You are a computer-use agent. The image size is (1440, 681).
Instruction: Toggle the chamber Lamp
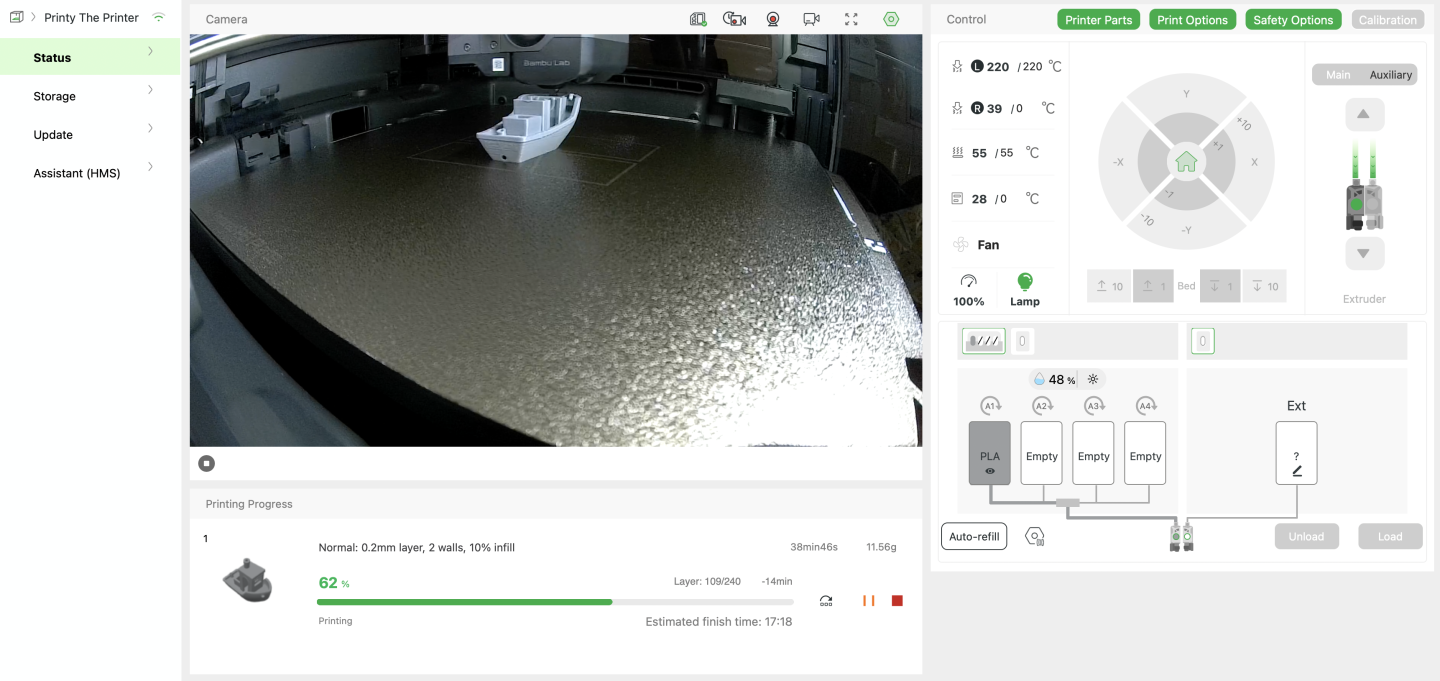click(1024, 290)
